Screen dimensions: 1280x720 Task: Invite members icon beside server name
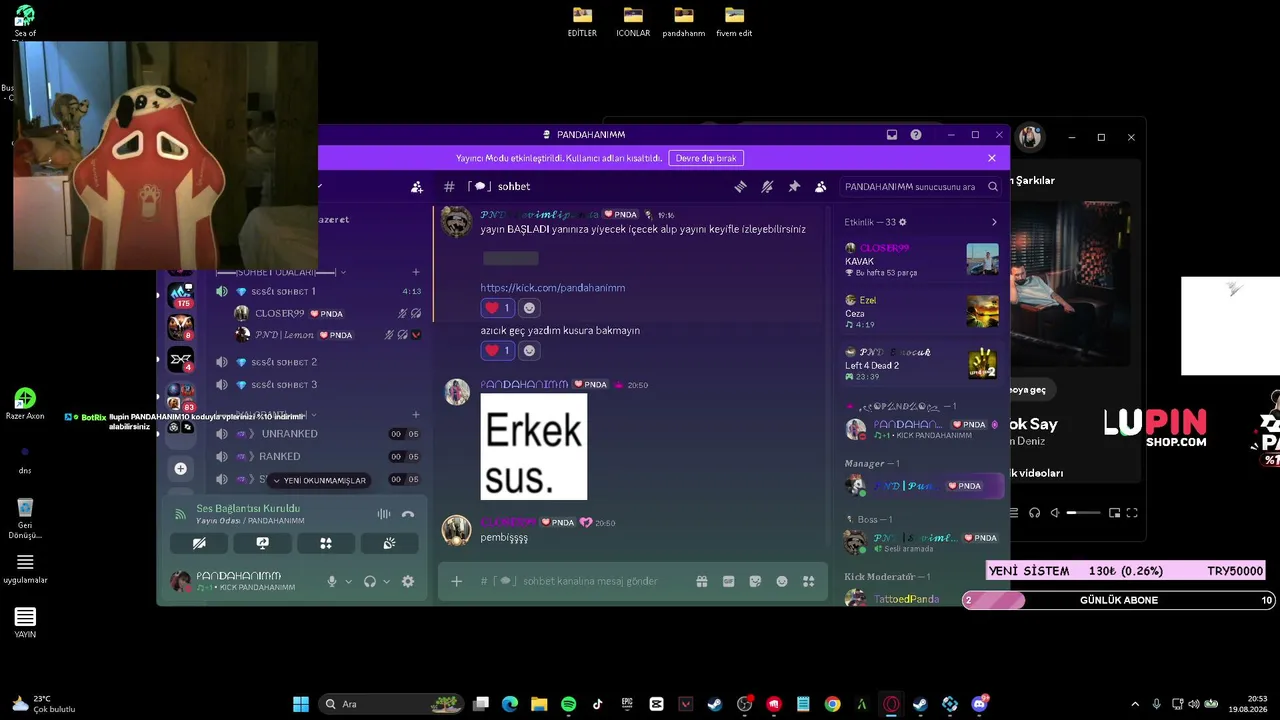click(x=417, y=187)
